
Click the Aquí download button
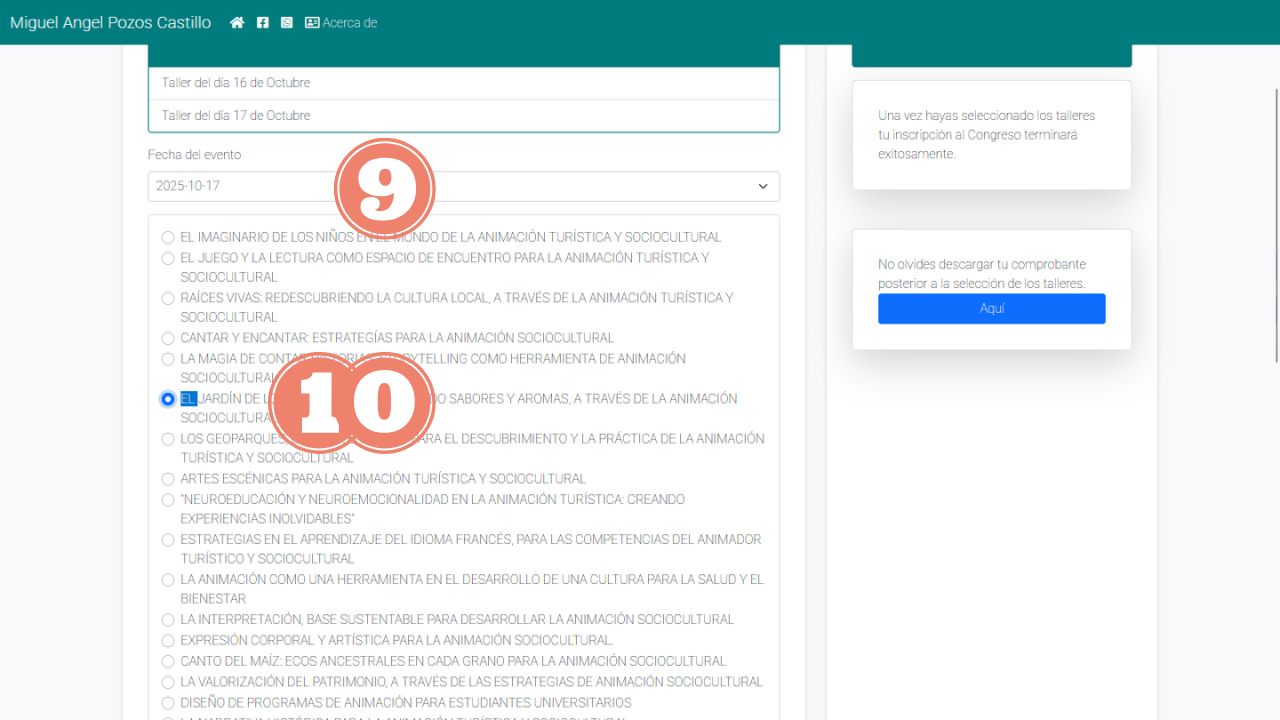(991, 309)
